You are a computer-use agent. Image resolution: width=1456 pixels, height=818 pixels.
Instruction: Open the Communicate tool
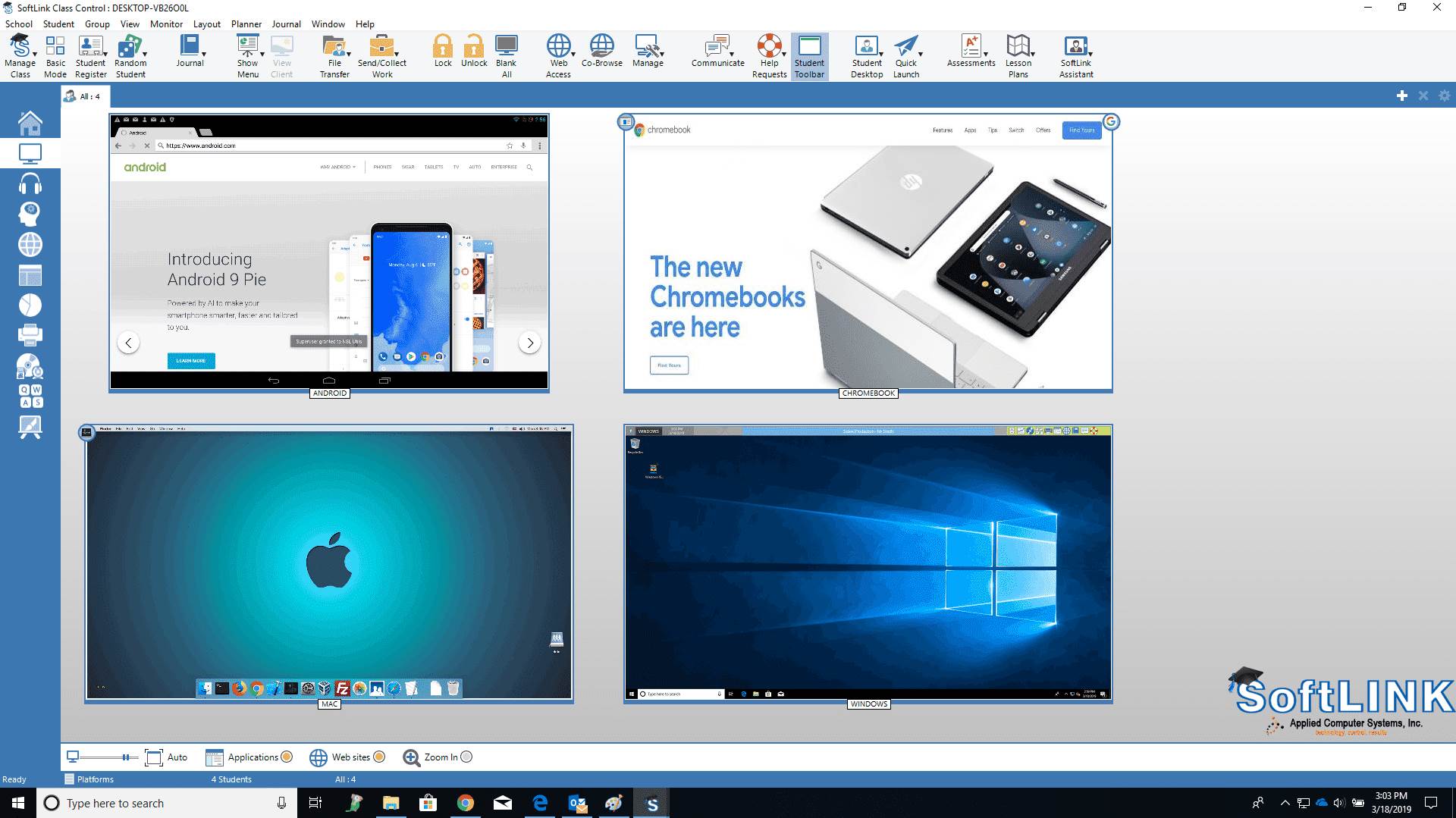[717, 52]
